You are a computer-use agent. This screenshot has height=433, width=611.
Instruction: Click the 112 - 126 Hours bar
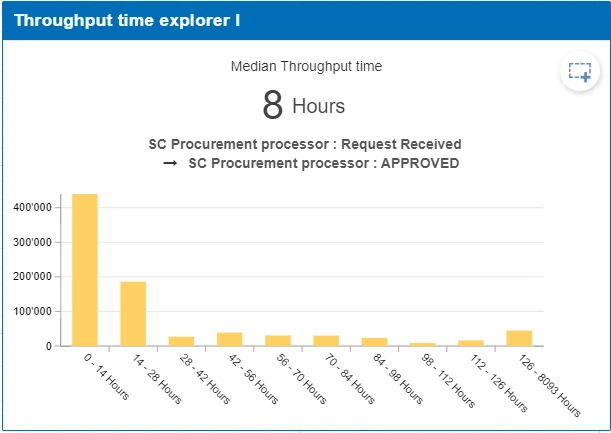471,343
